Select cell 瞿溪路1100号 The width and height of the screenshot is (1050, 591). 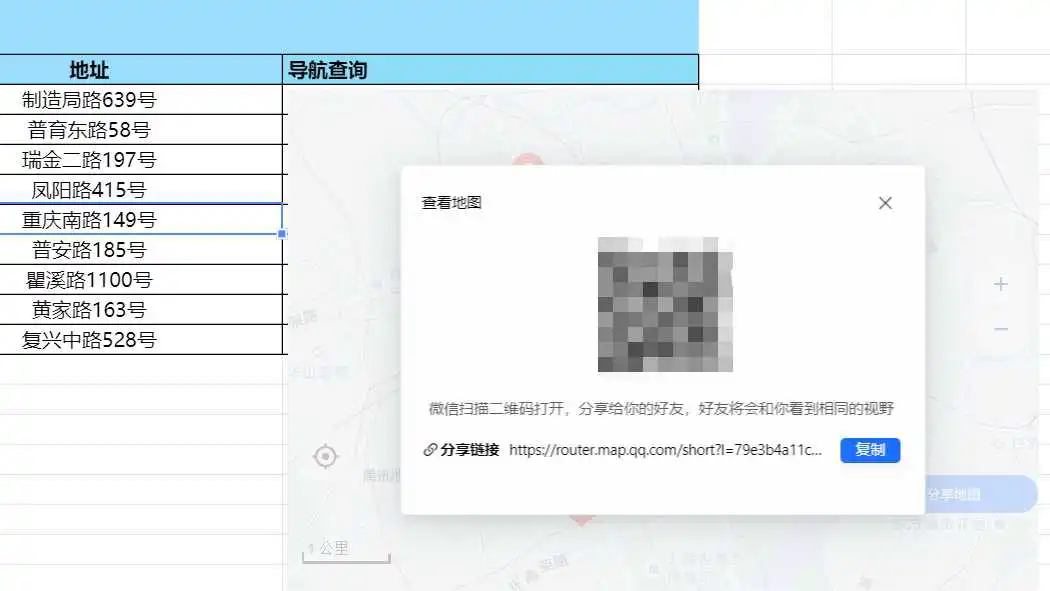pos(141,280)
